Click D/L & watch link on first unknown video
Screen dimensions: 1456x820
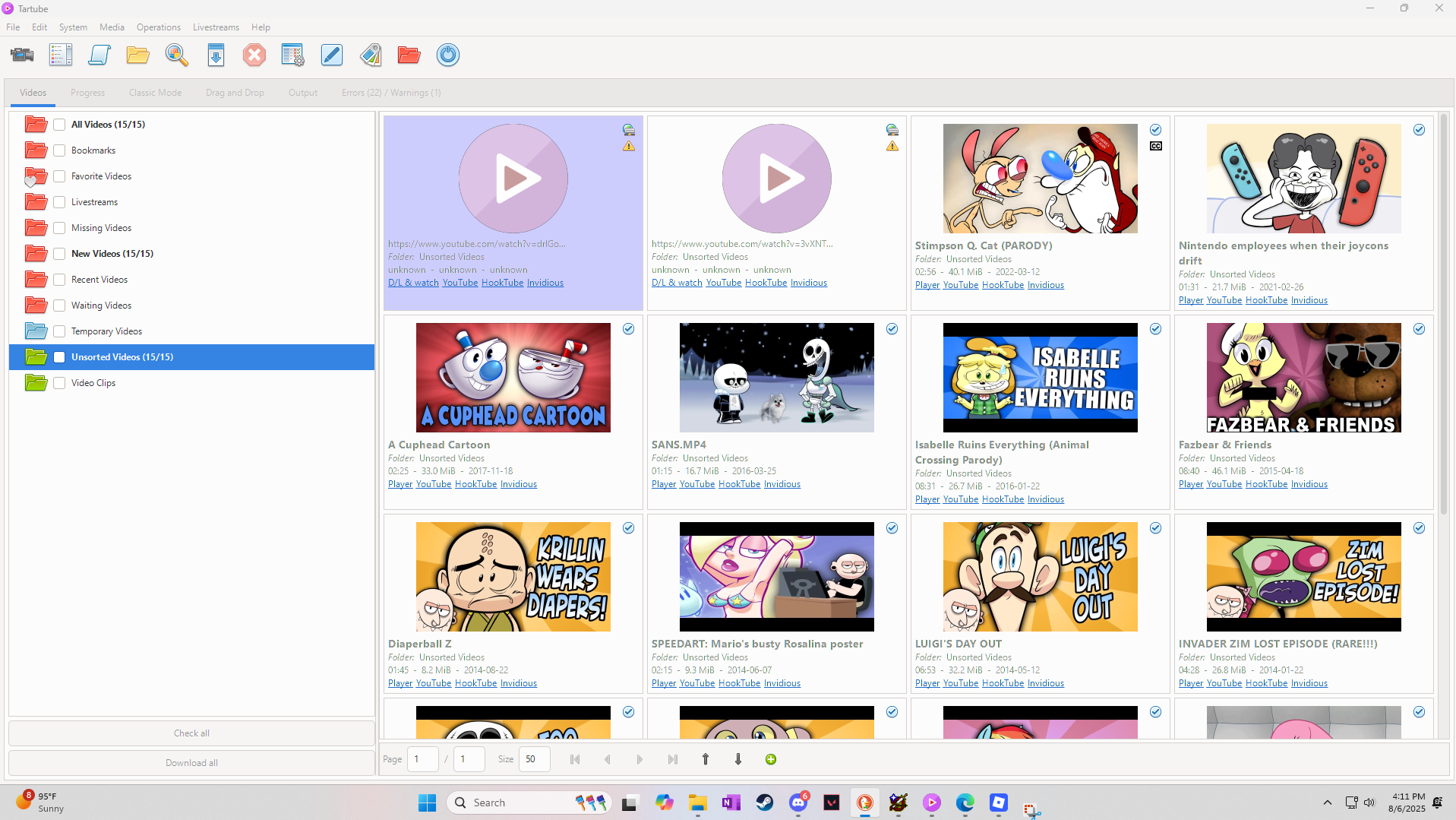point(413,283)
